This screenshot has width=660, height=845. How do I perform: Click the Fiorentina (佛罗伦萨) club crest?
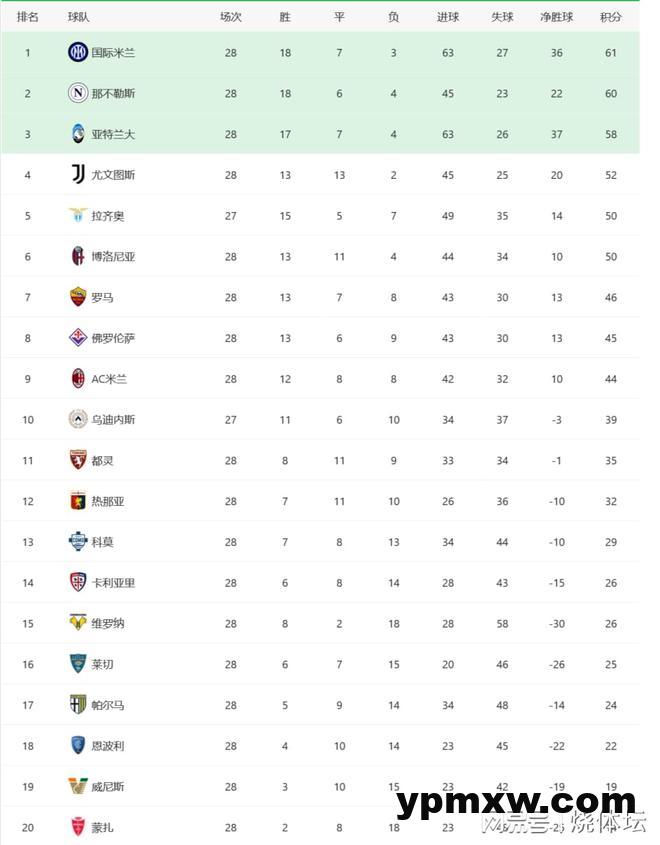(78, 338)
